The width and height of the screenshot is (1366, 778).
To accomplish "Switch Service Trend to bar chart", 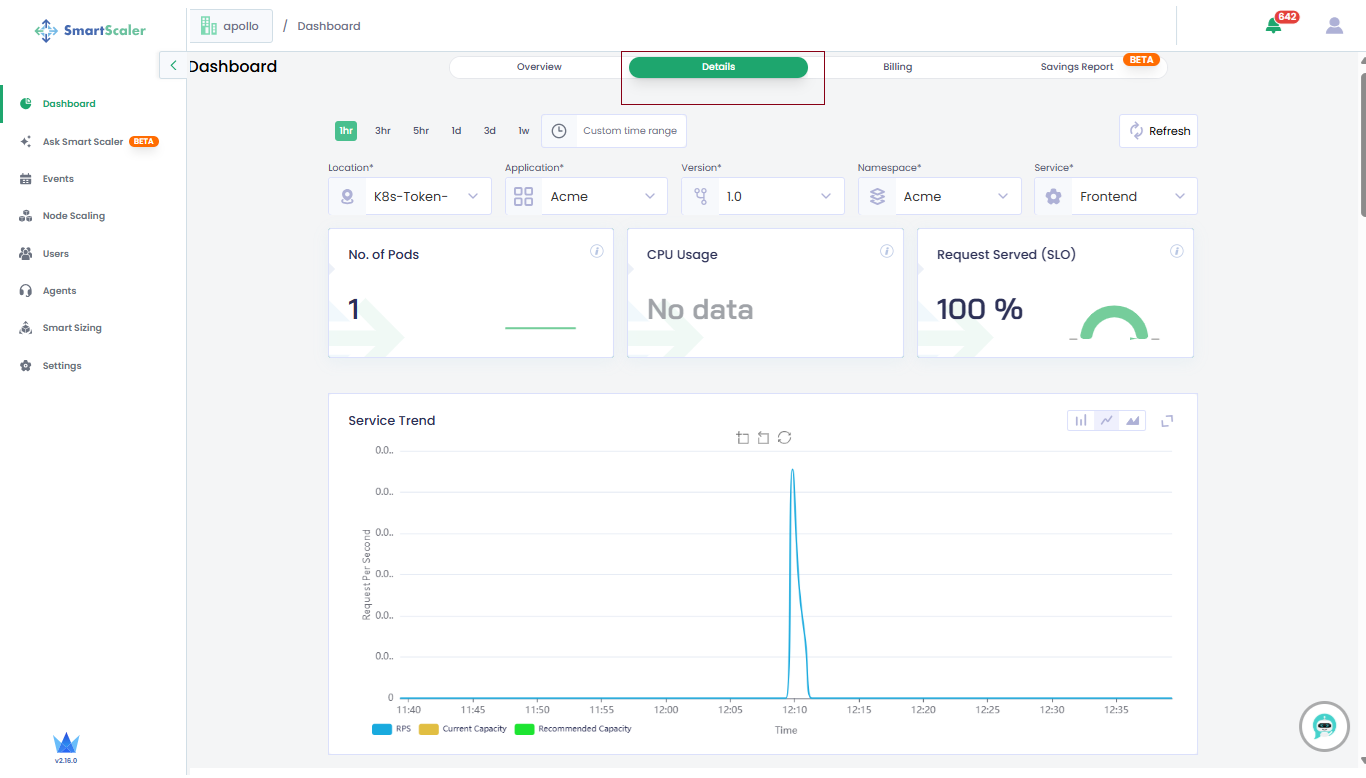I will coord(1081,421).
